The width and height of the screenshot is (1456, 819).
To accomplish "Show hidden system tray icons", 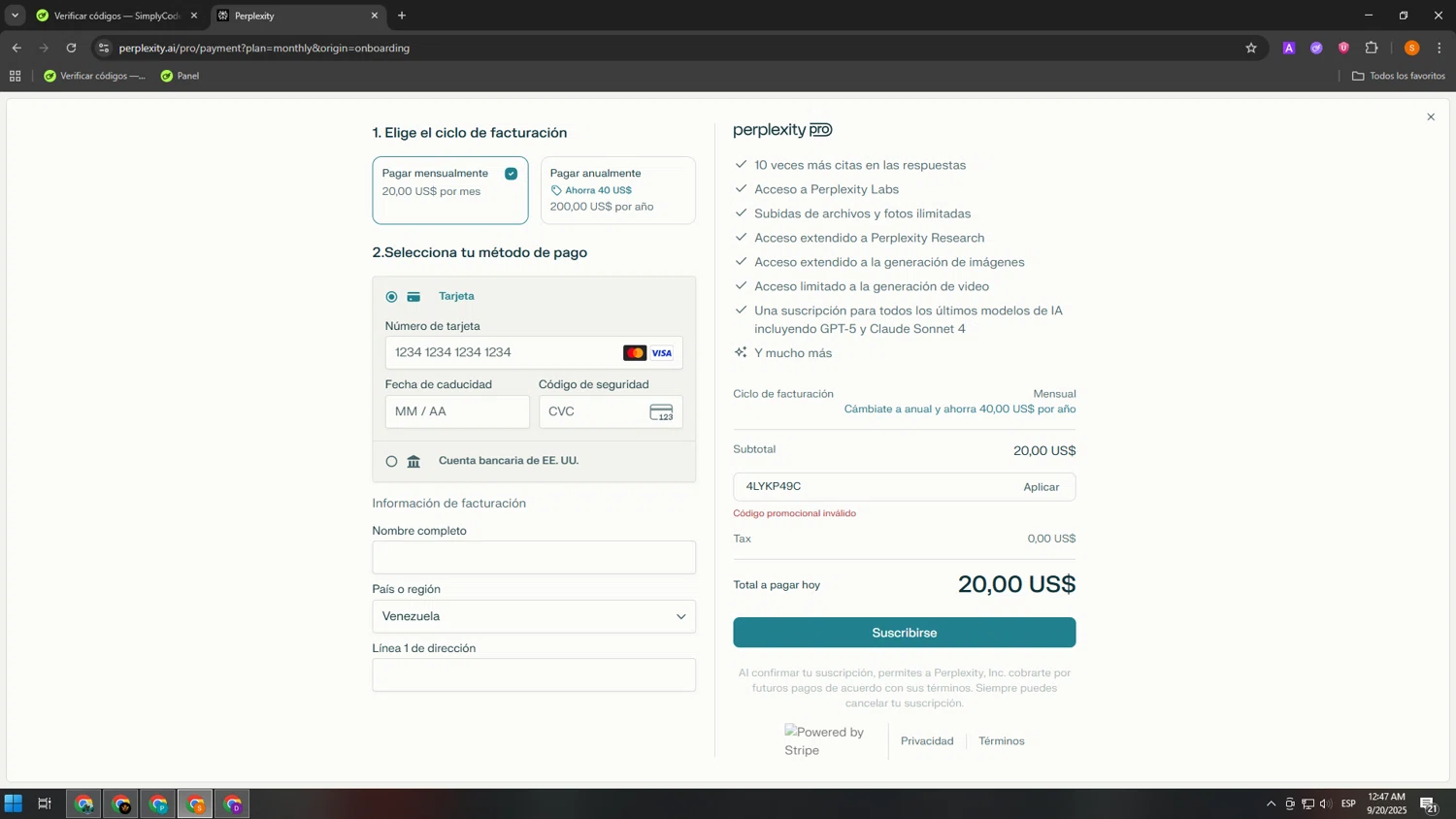I will pos(1271,803).
